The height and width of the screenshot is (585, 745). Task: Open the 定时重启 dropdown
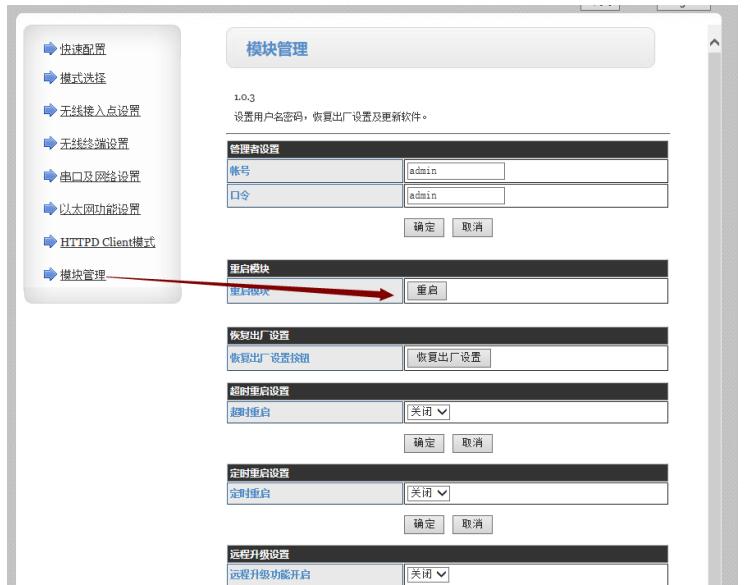pos(428,492)
